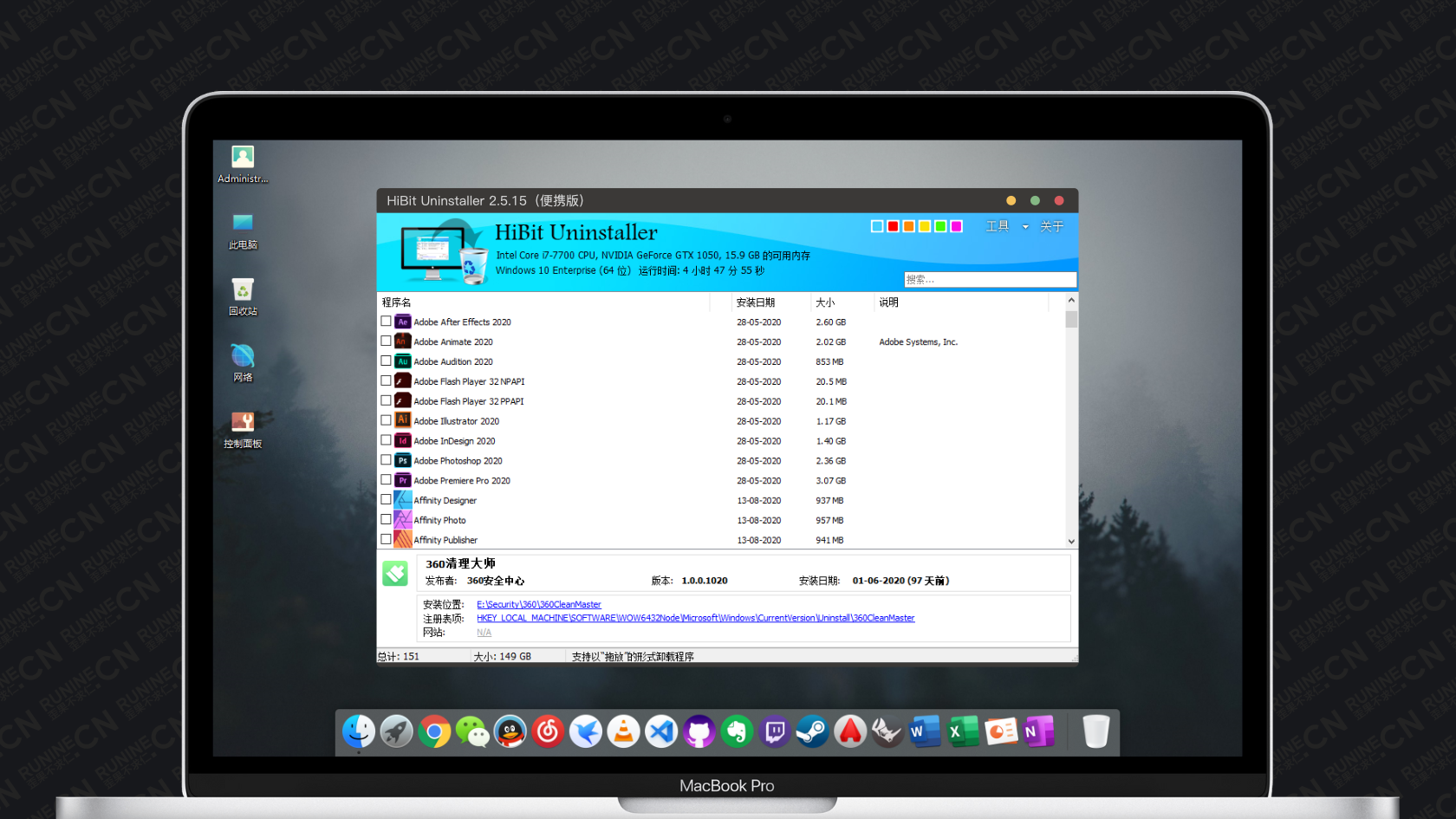
Task: Click the Flash Player 32 PPAPI icon
Action: pyautogui.click(x=403, y=400)
